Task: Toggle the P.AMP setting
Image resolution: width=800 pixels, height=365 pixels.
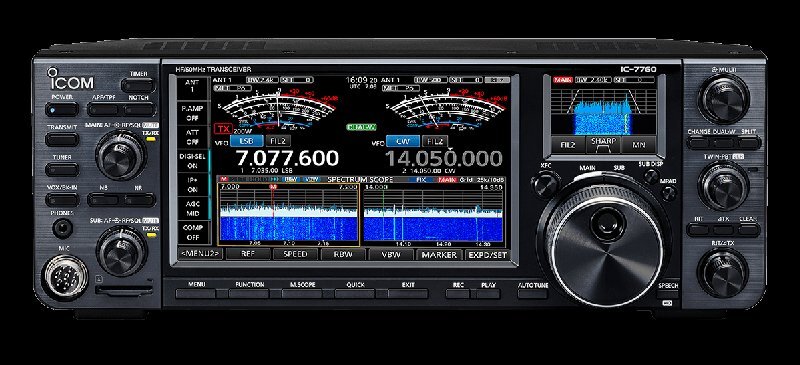Action: point(193,113)
